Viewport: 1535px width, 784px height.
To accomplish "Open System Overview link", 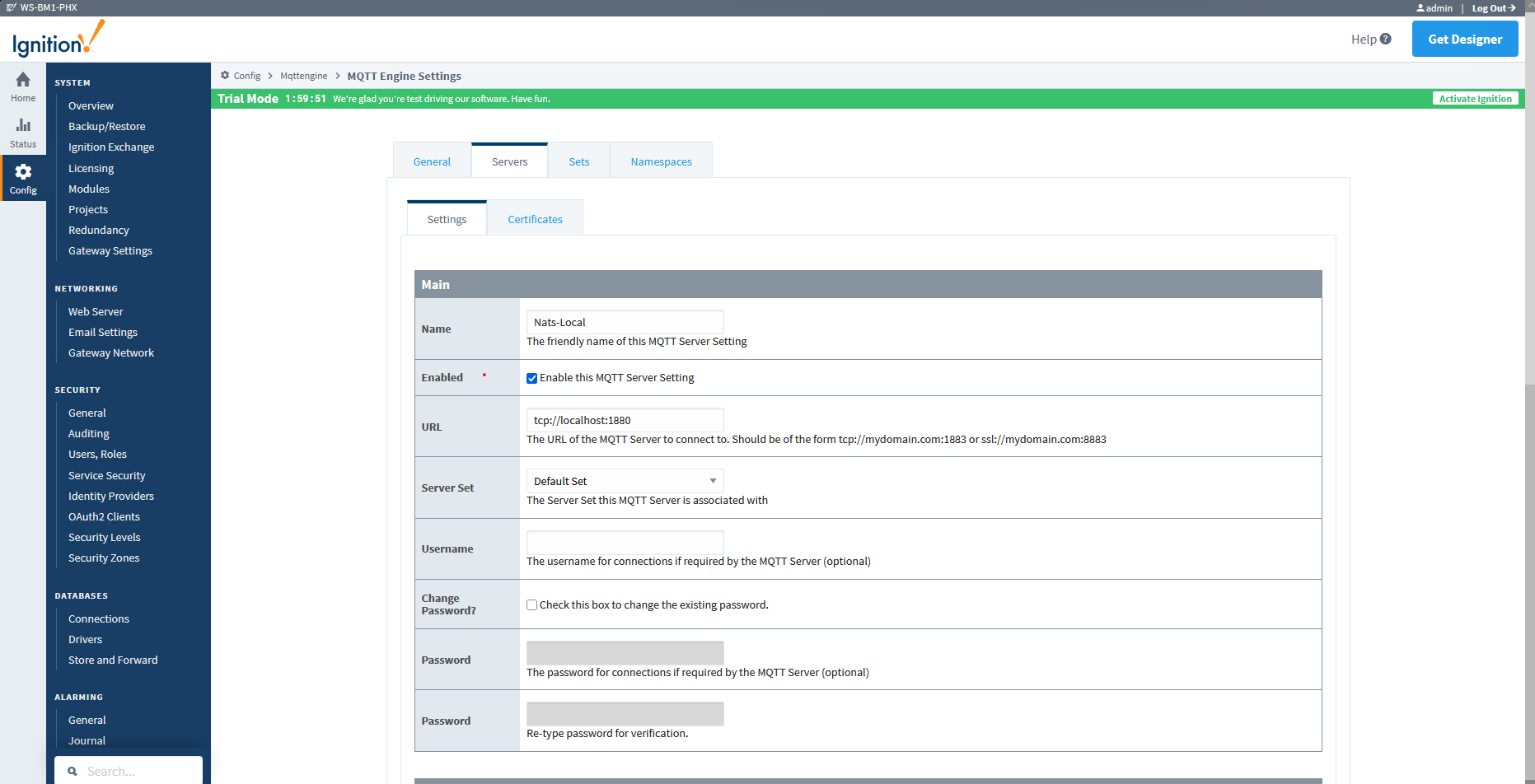I will tap(91, 105).
